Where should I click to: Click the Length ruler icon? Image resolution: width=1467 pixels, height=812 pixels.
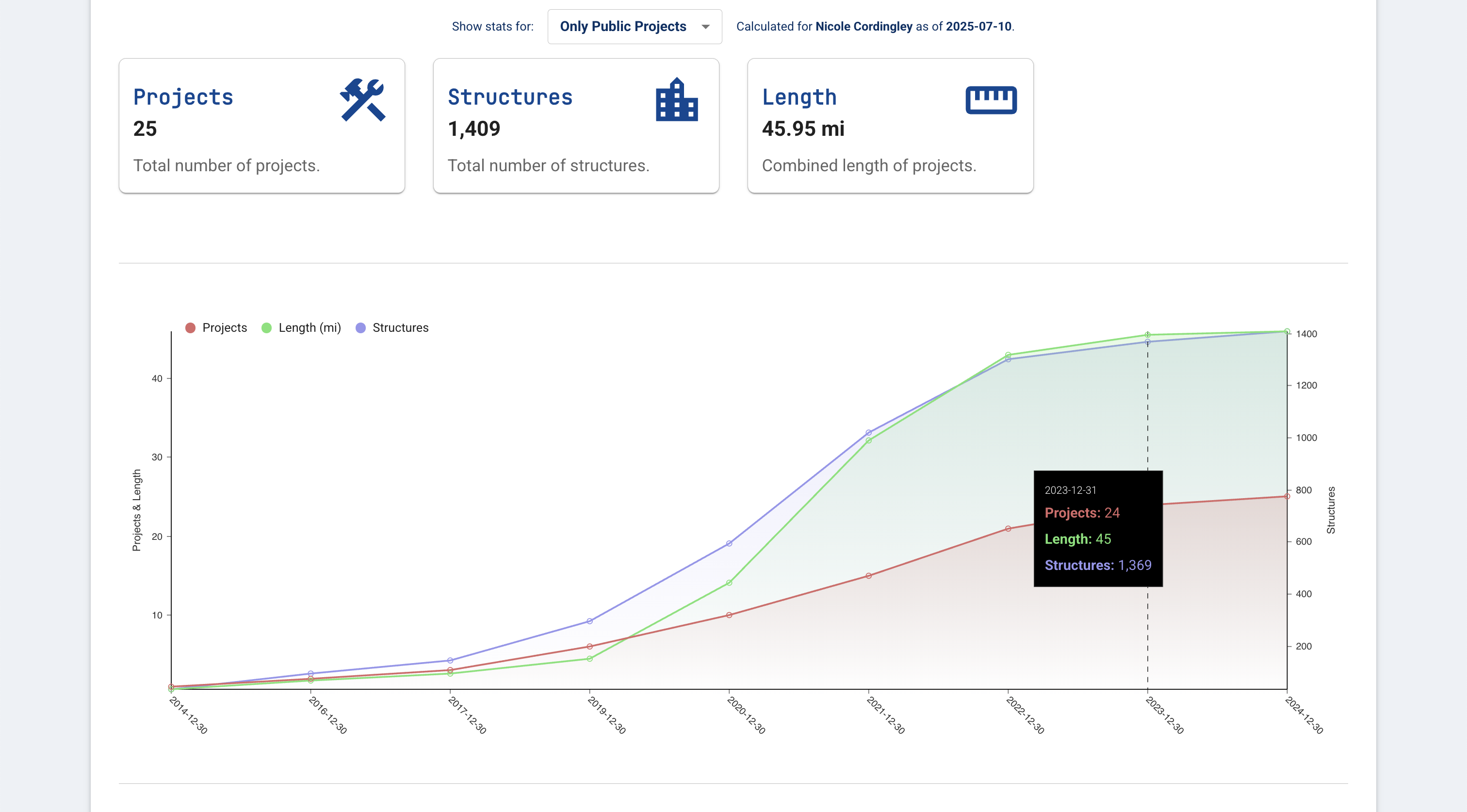click(991, 100)
